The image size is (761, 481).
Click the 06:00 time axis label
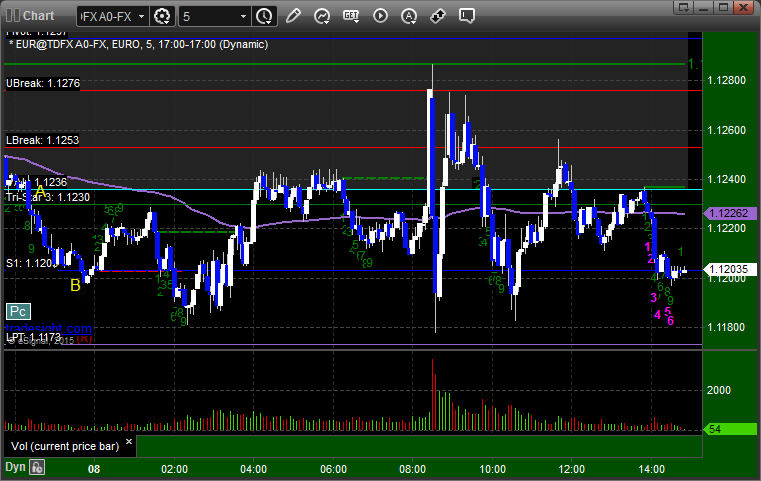pos(333,469)
